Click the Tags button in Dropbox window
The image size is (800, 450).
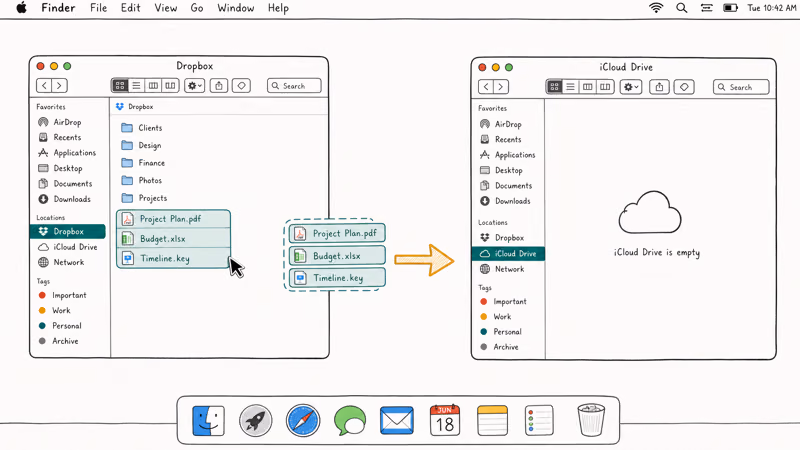pyautogui.click(x=241, y=86)
